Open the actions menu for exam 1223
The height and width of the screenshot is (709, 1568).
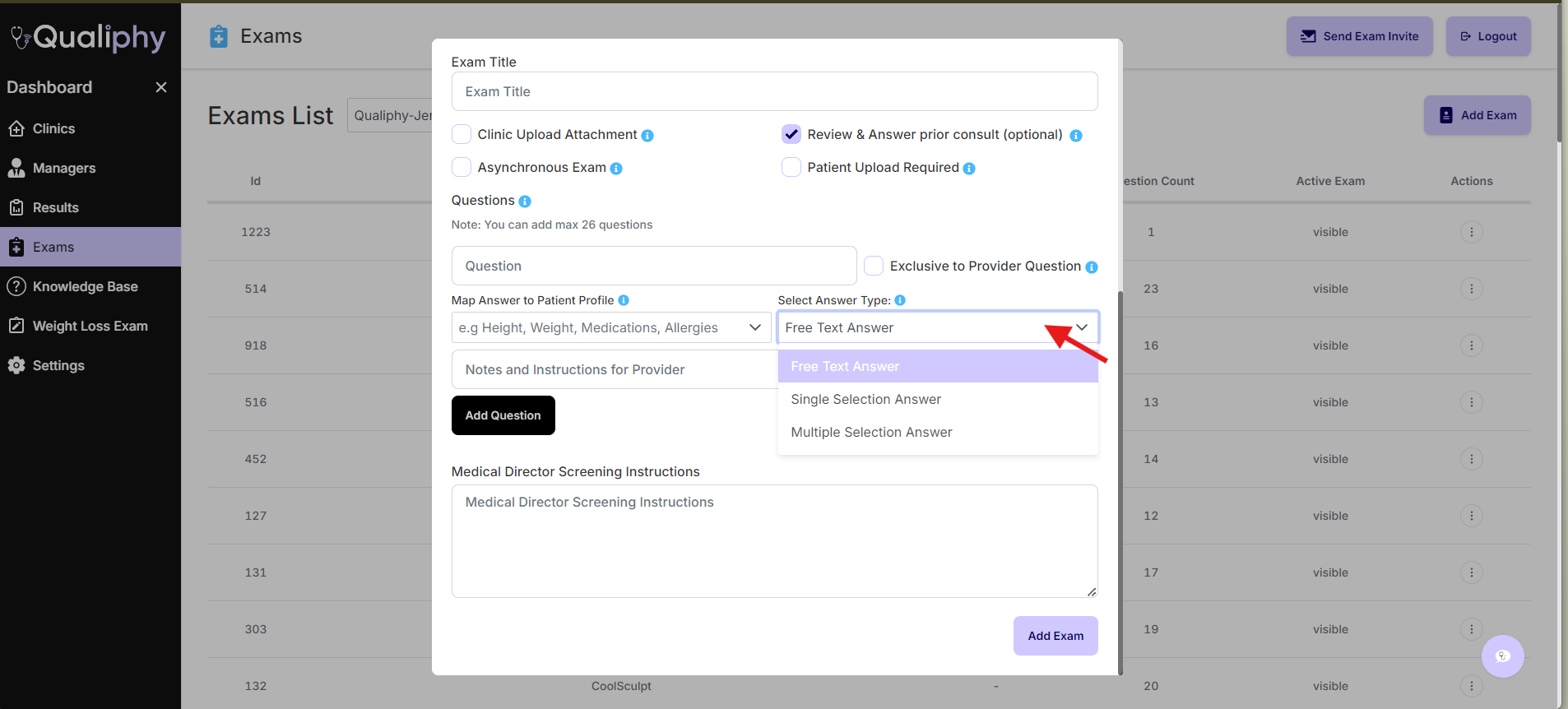point(1471,232)
